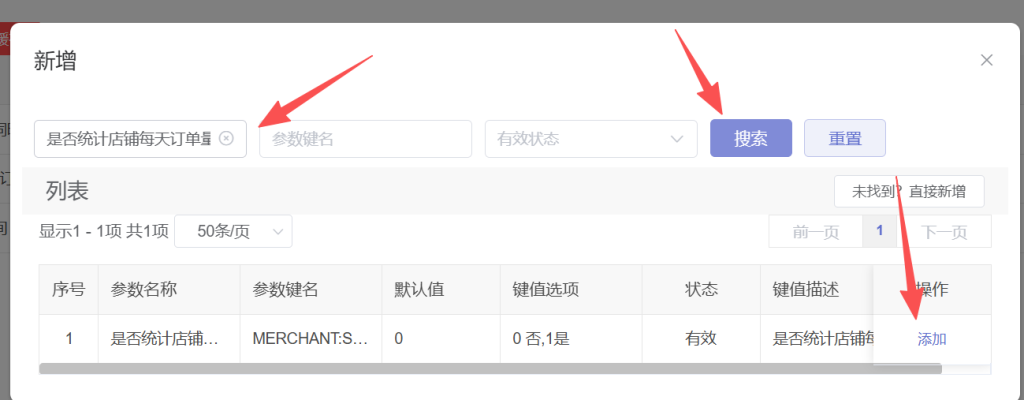Close the 新增 dialog with the X icon
This screenshot has width=1024, height=400.
click(x=986, y=60)
